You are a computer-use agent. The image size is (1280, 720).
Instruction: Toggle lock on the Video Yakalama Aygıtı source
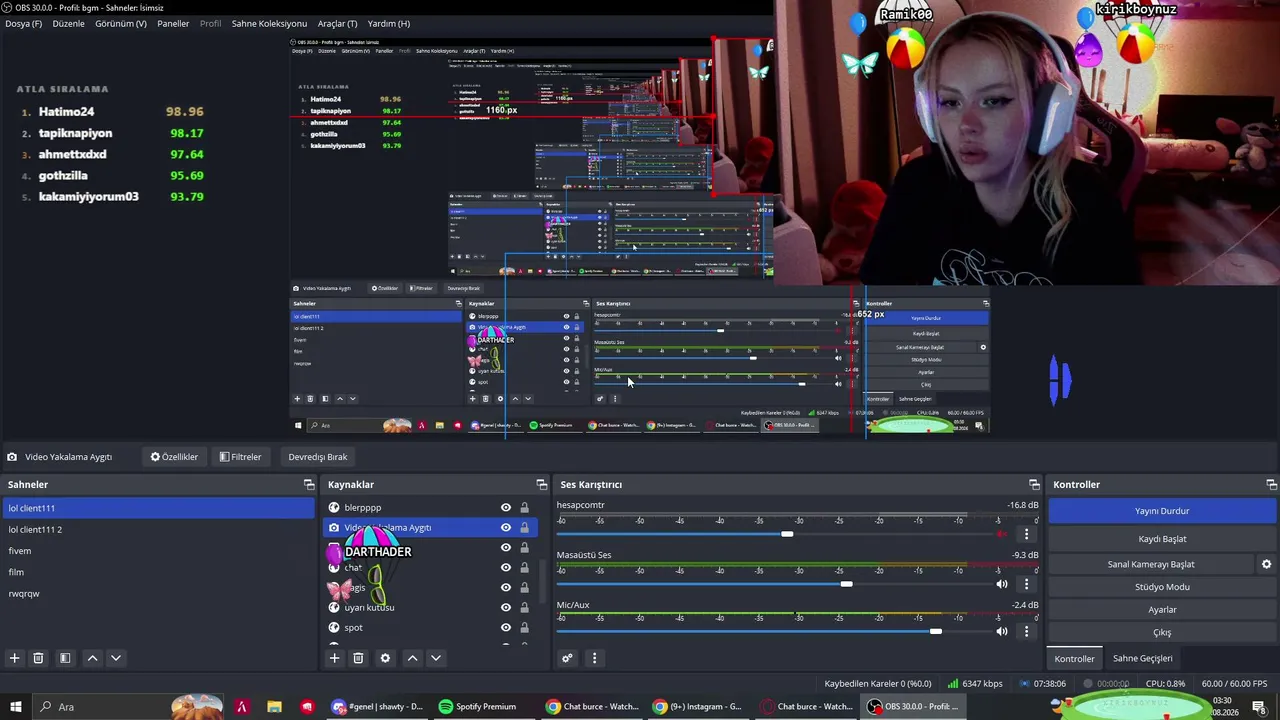pos(524,528)
